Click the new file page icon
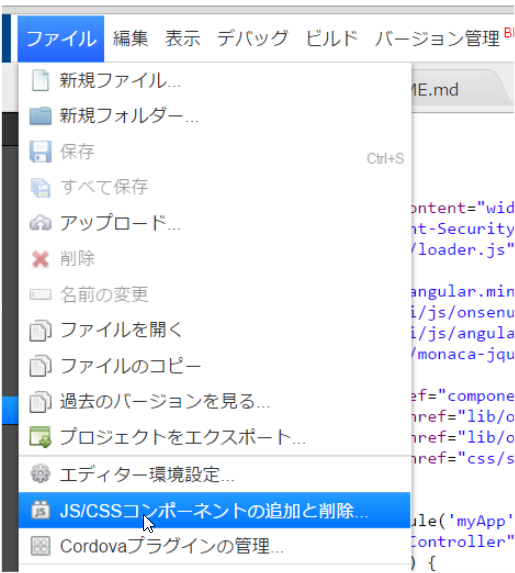This screenshot has height=573, width=515. click(x=40, y=80)
